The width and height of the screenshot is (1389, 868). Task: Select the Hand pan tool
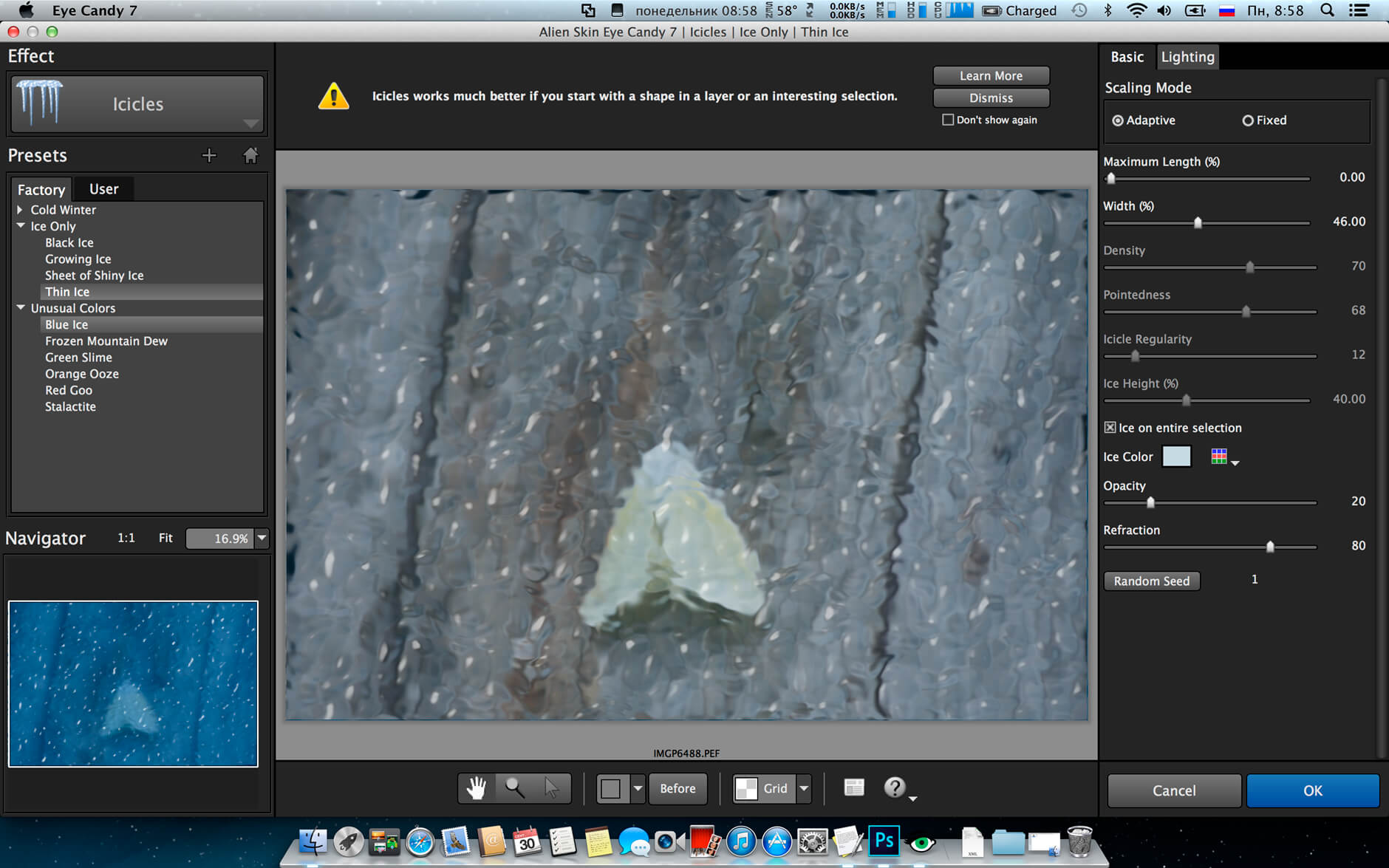coord(477,788)
